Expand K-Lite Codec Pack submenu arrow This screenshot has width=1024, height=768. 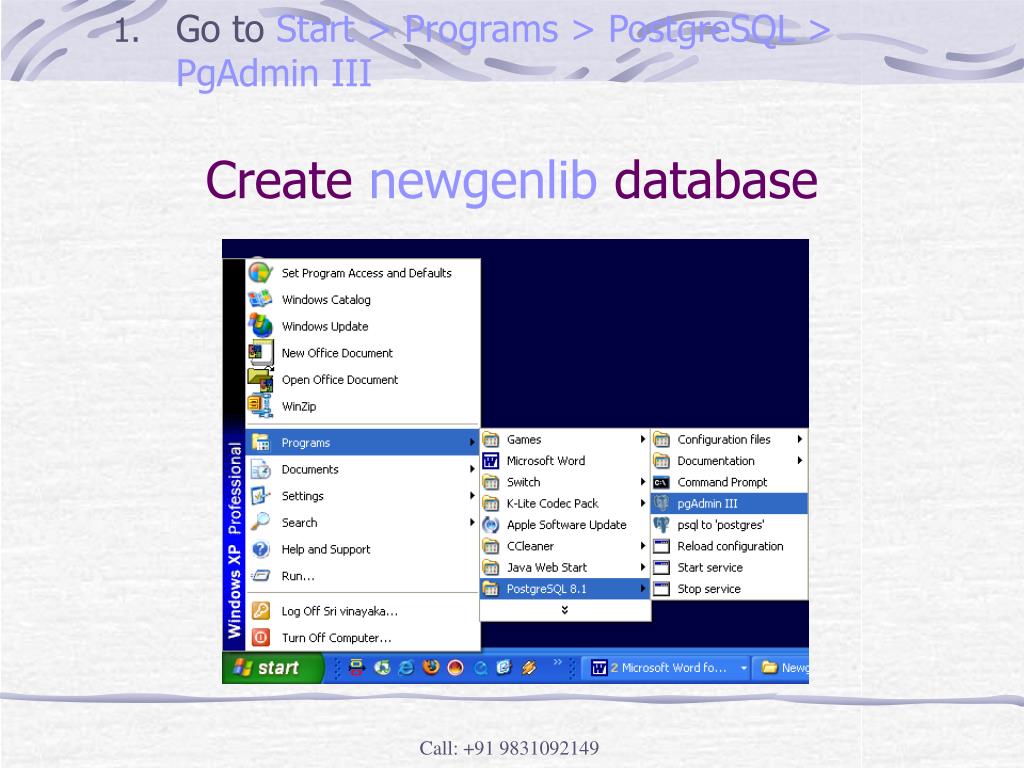pos(643,504)
